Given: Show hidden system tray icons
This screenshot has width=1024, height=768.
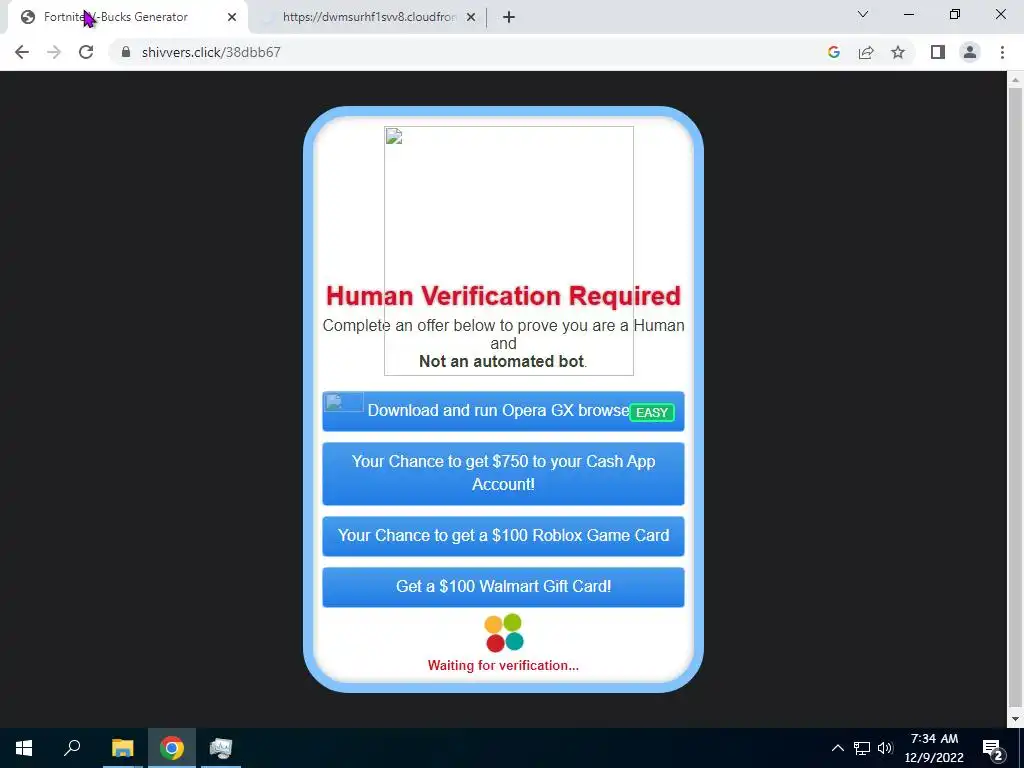Looking at the screenshot, I should point(837,748).
